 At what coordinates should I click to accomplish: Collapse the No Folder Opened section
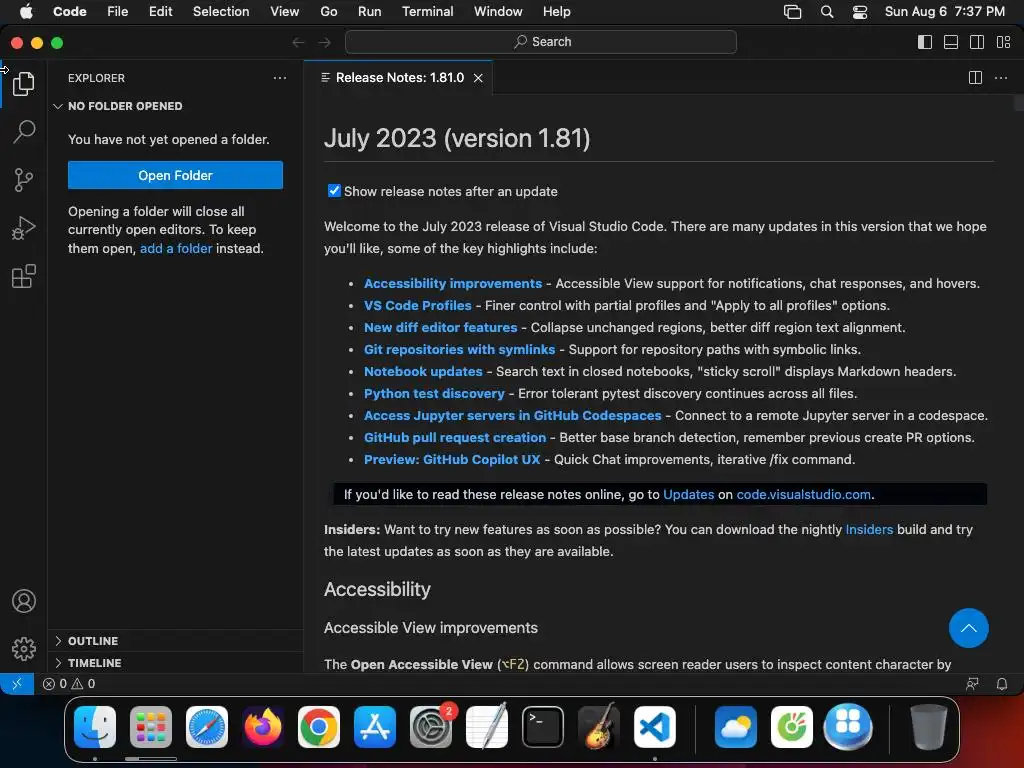pyautogui.click(x=175, y=106)
